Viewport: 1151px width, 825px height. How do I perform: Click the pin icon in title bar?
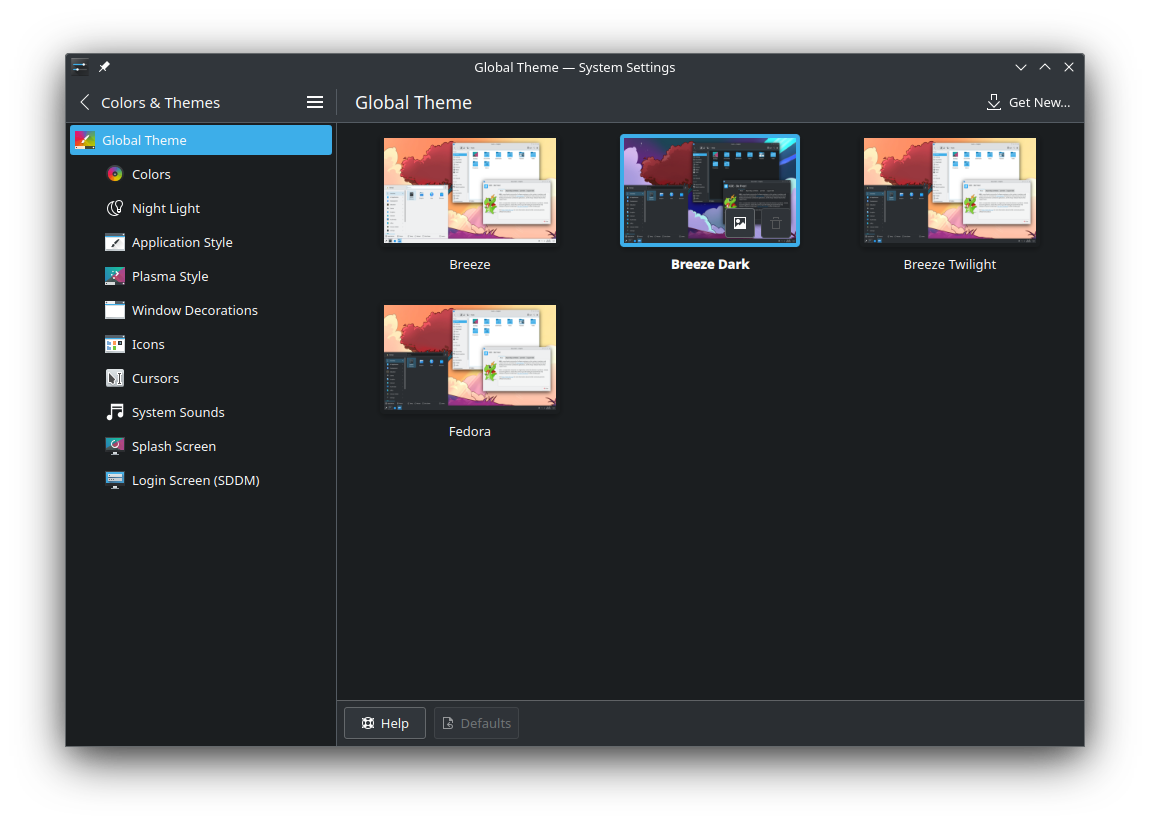pos(104,67)
